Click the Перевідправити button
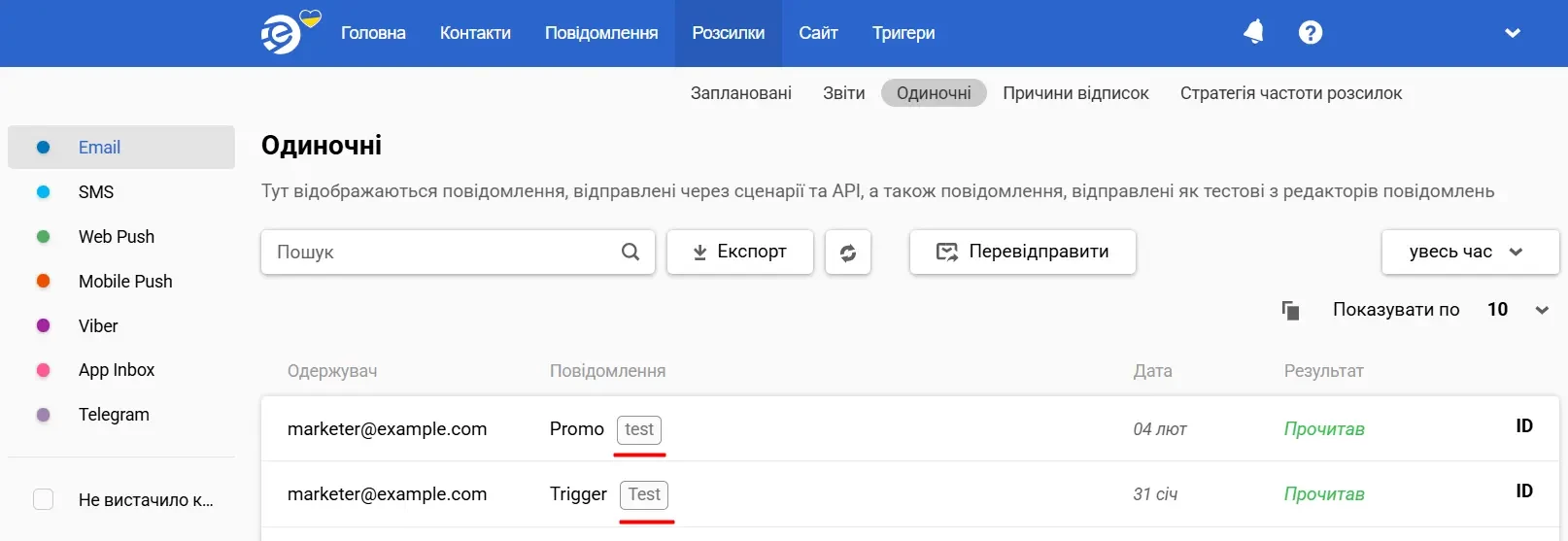The width and height of the screenshot is (1568, 541). click(x=1023, y=253)
